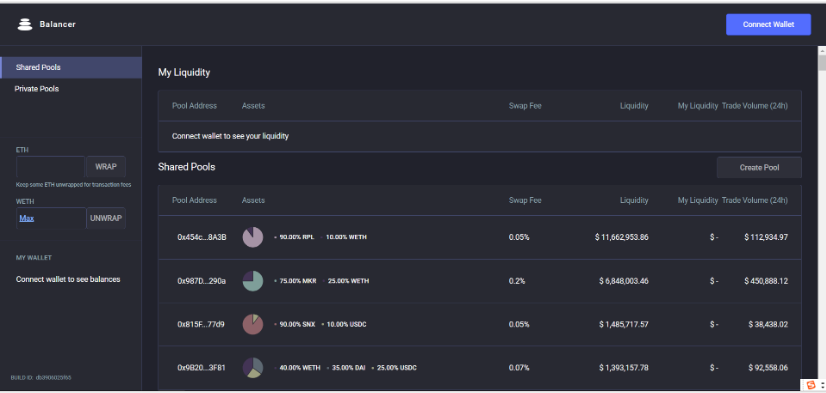Viewport: 826px width, 393px height.
Task: Click the orange extension icon in bottom-right corner
Action: pyautogui.click(x=811, y=385)
